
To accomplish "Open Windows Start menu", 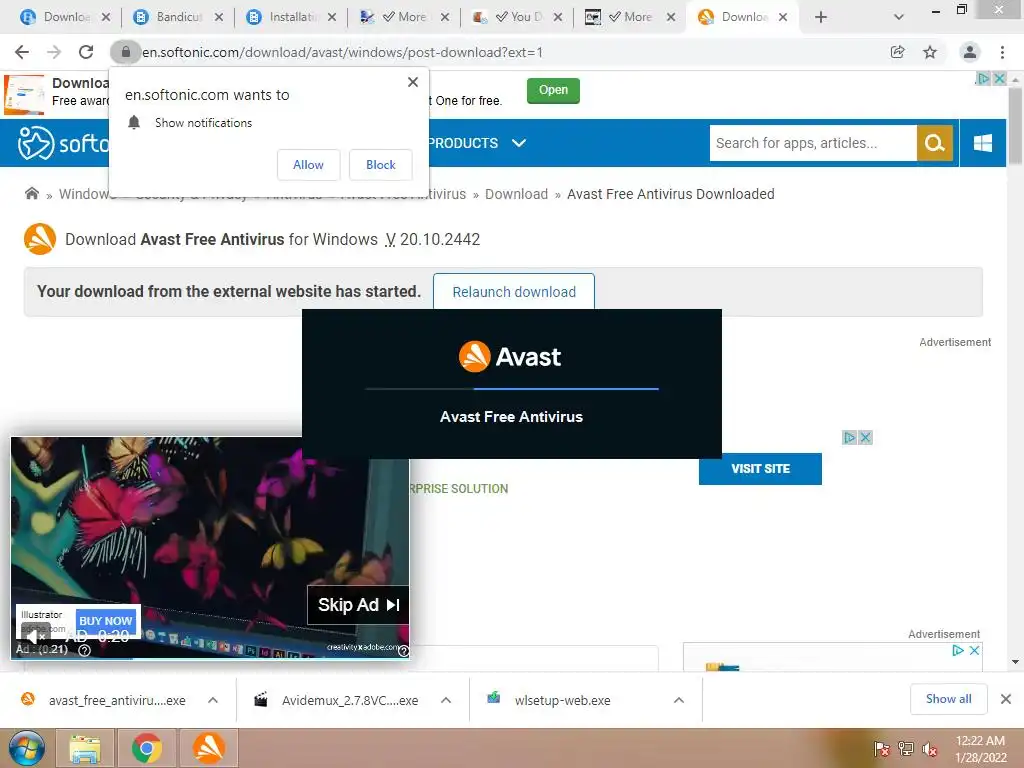I will [x=26, y=748].
